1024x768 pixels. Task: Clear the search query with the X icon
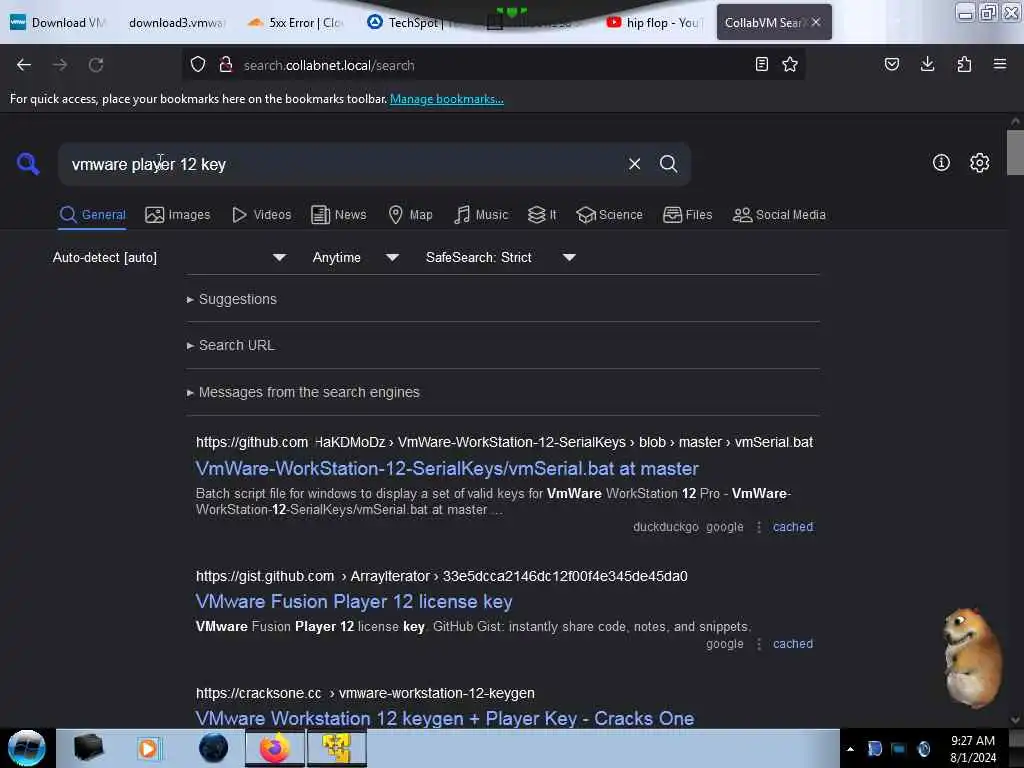[634, 164]
